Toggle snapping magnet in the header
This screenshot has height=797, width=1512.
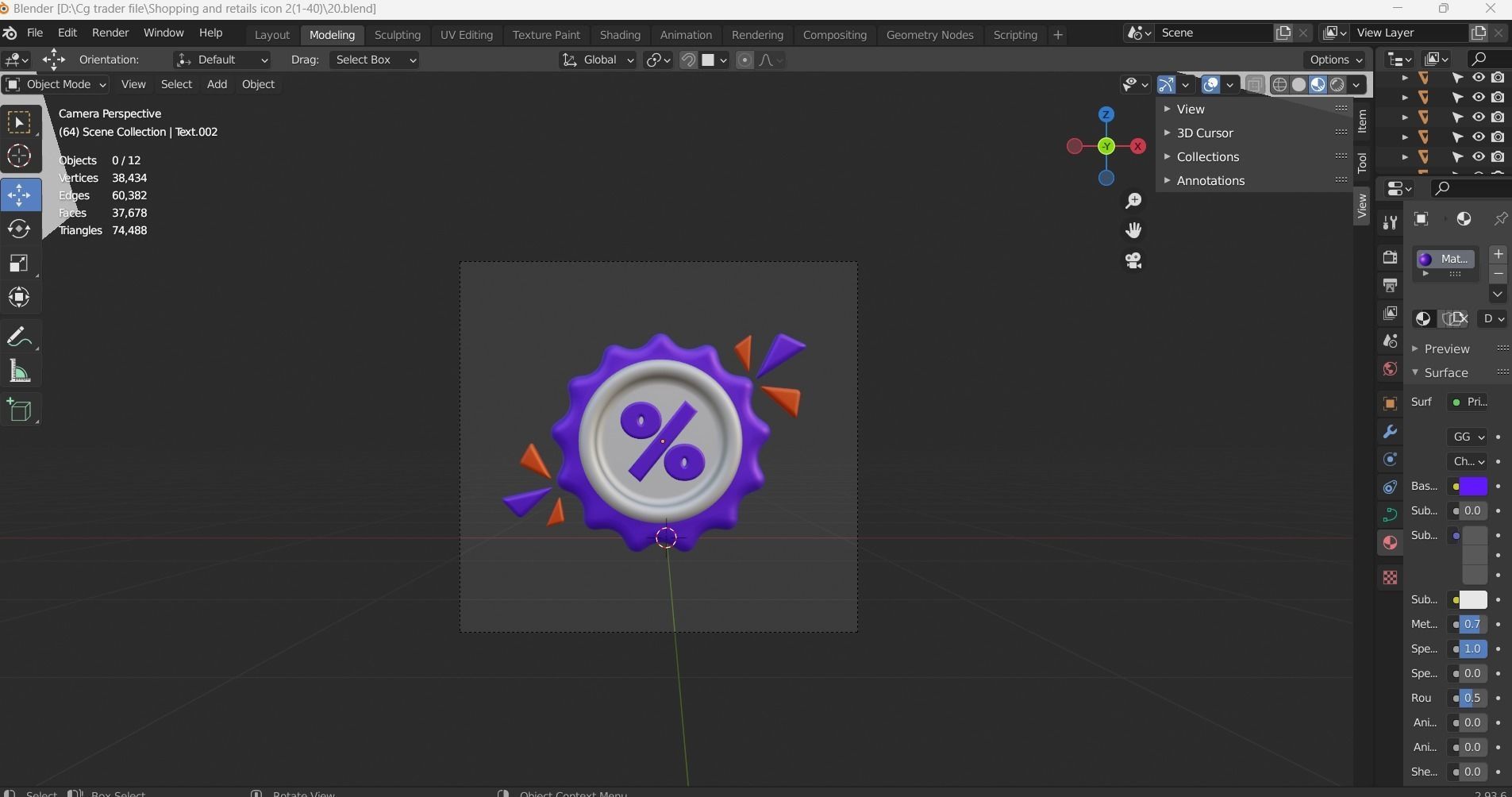point(688,60)
